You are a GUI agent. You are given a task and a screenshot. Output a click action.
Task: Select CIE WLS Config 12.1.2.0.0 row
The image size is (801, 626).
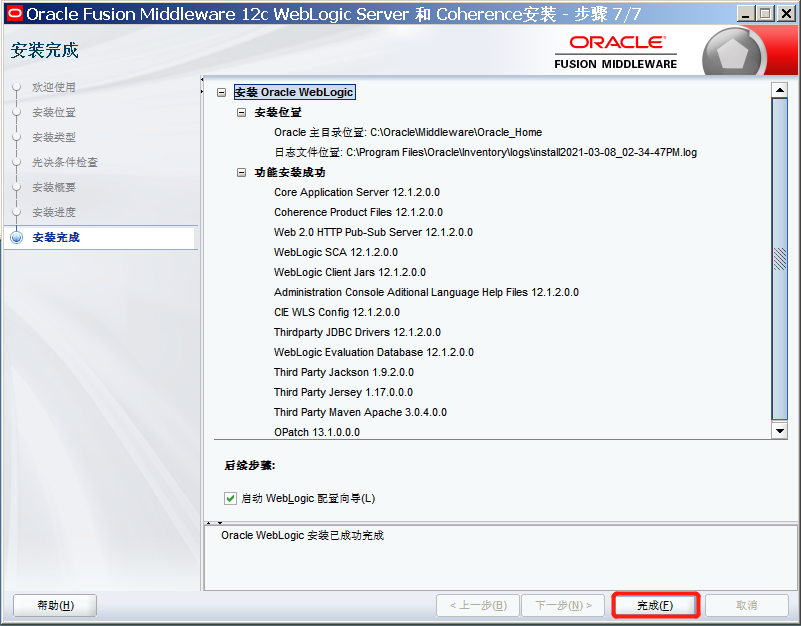pyautogui.click(x=337, y=312)
